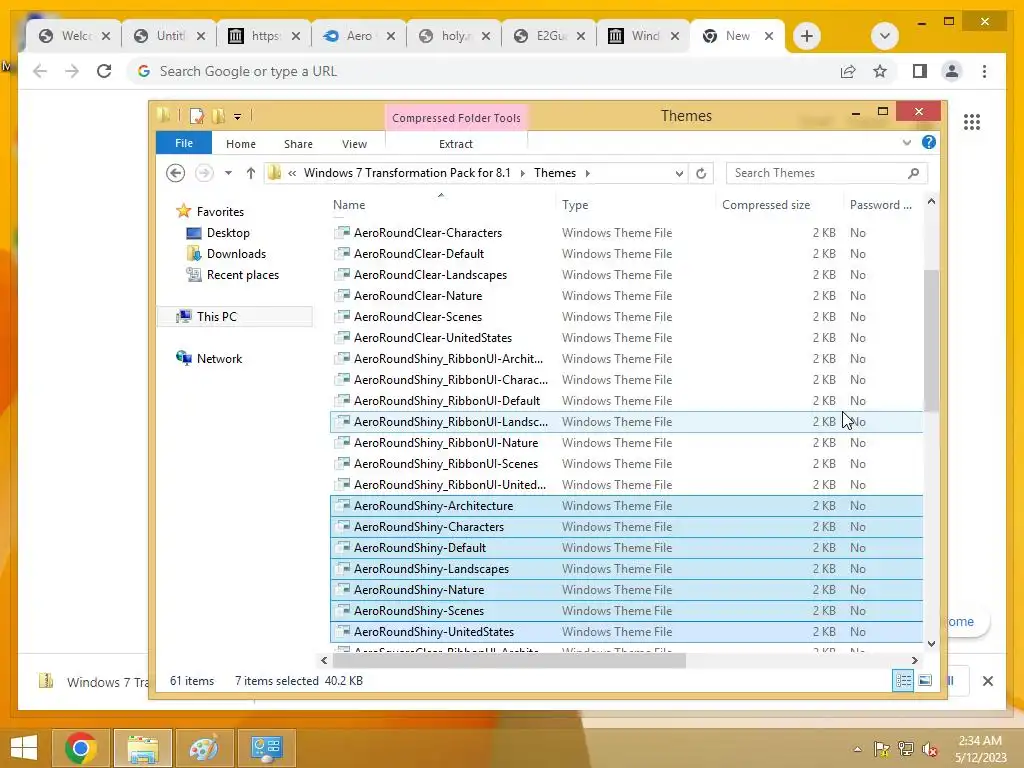Click the Compressed Folder Tools contextual tab
The image size is (1024, 768).
pyautogui.click(x=456, y=118)
